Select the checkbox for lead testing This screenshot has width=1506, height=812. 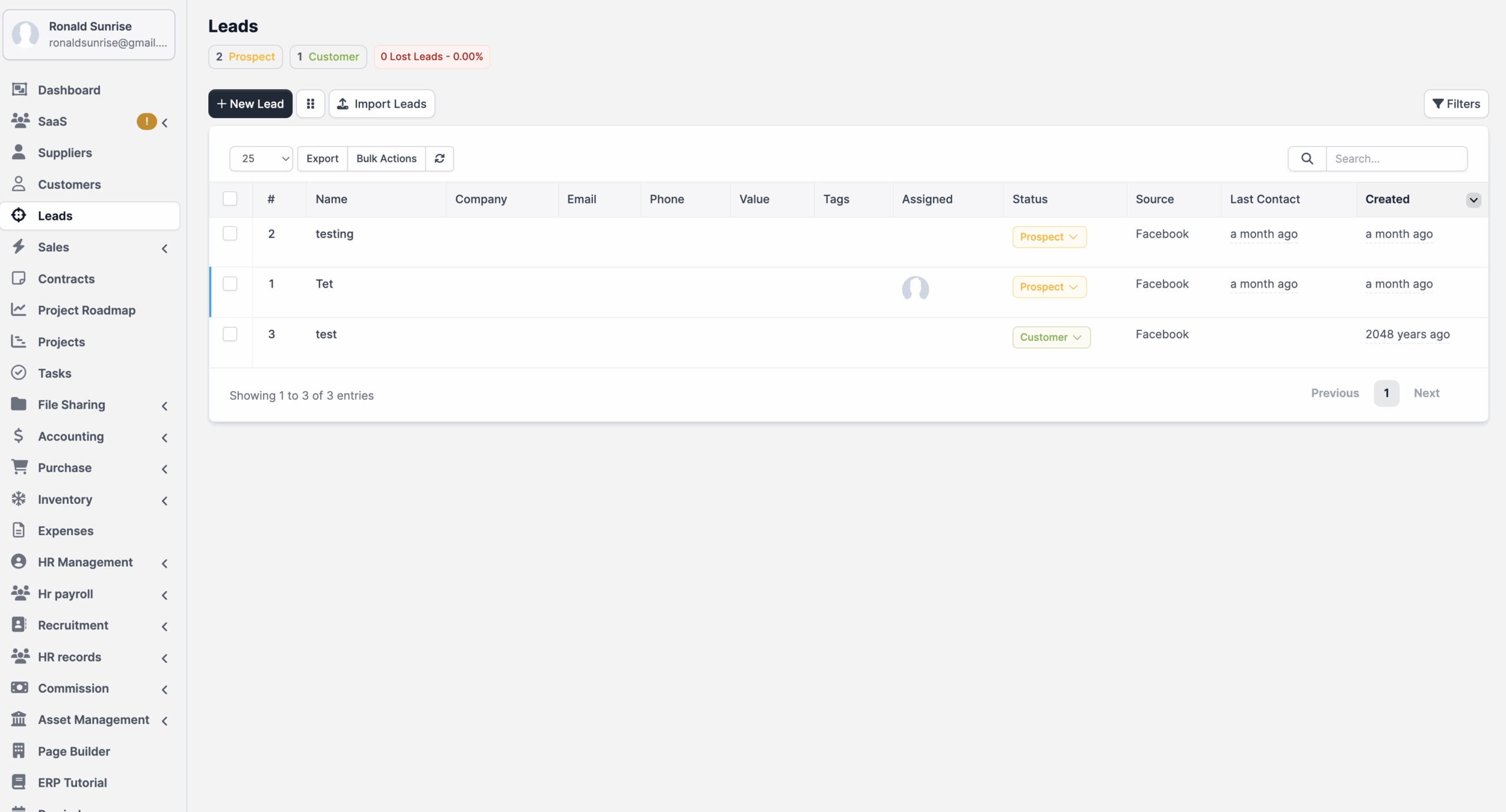230,234
